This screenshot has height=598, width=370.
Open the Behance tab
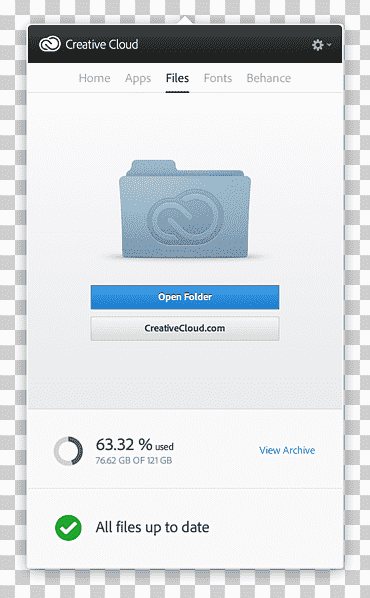coord(269,78)
